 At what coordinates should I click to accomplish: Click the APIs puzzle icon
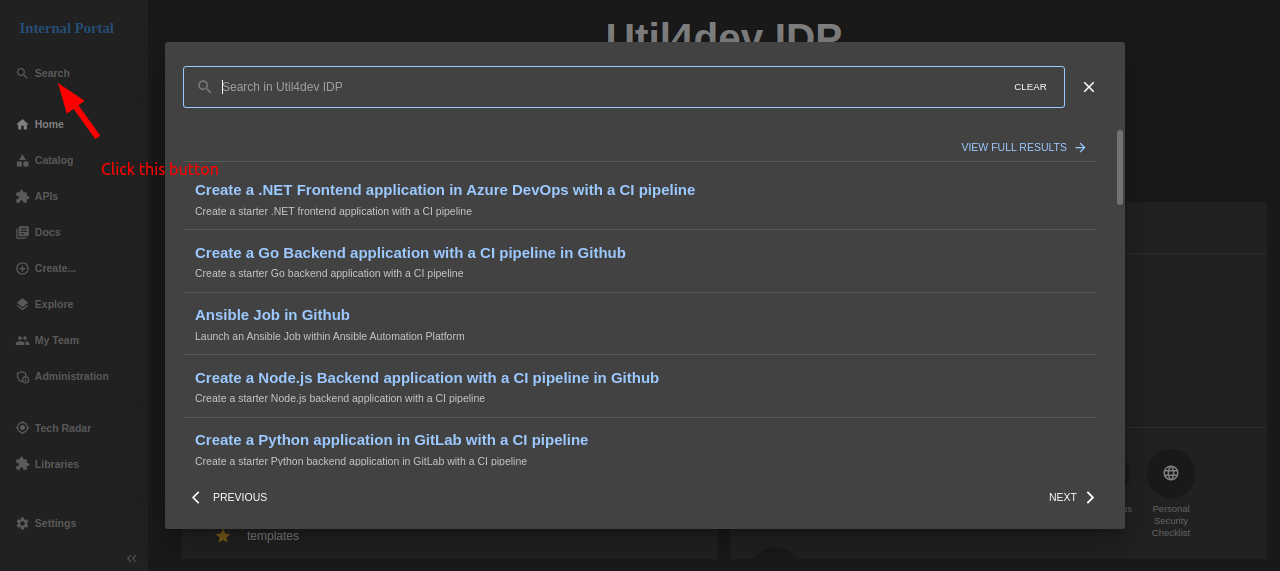click(22, 196)
